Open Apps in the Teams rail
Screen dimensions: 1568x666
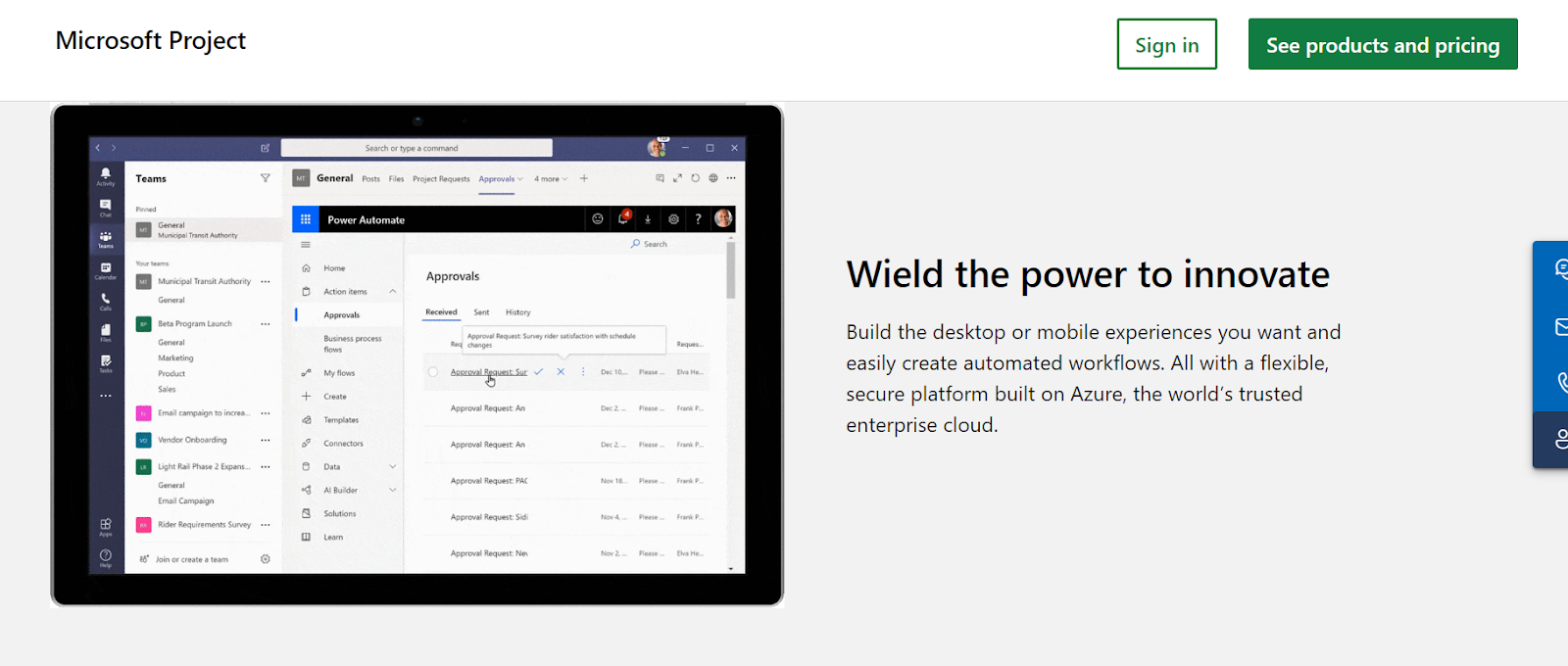point(106,527)
